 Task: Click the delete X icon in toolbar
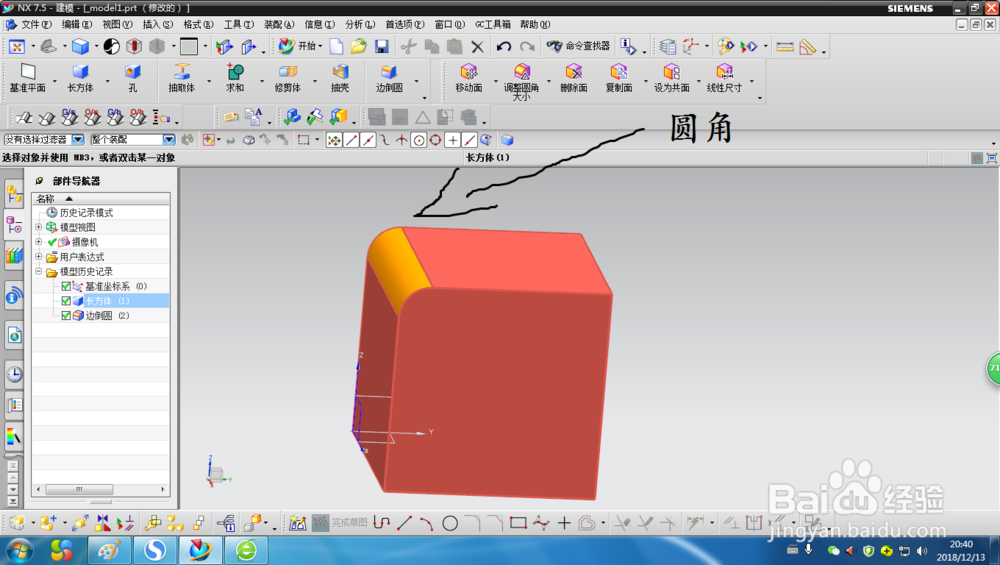pyautogui.click(x=477, y=47)
